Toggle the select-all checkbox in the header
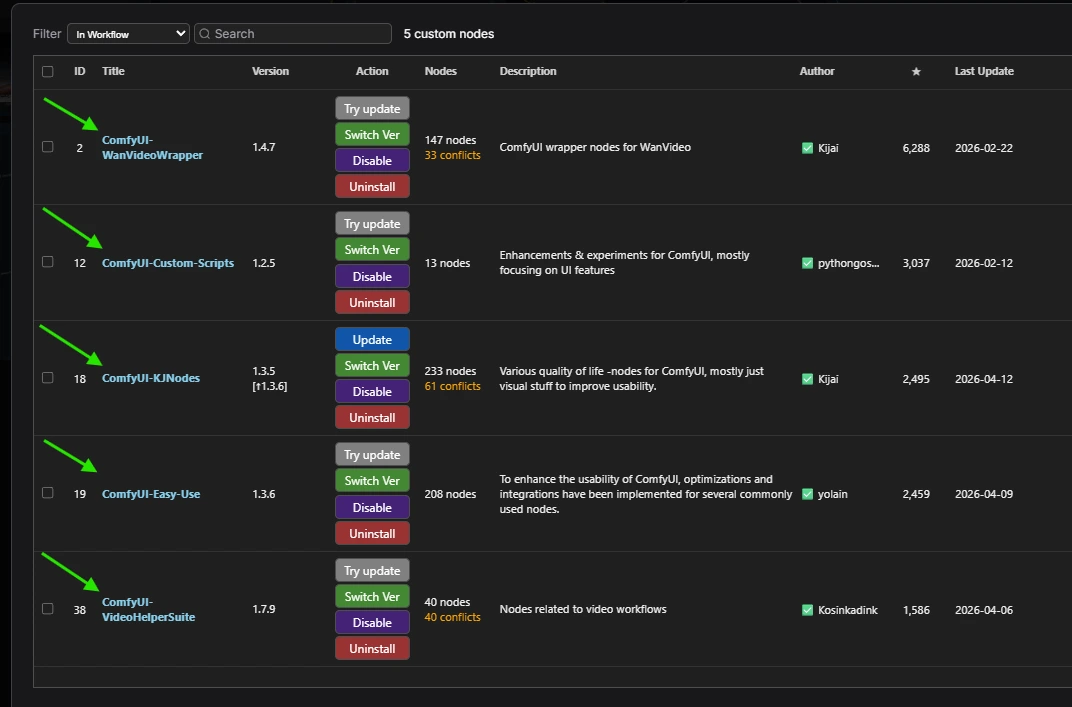The width and height of the screenshot is (1072, 707). (x=48, y=72)
